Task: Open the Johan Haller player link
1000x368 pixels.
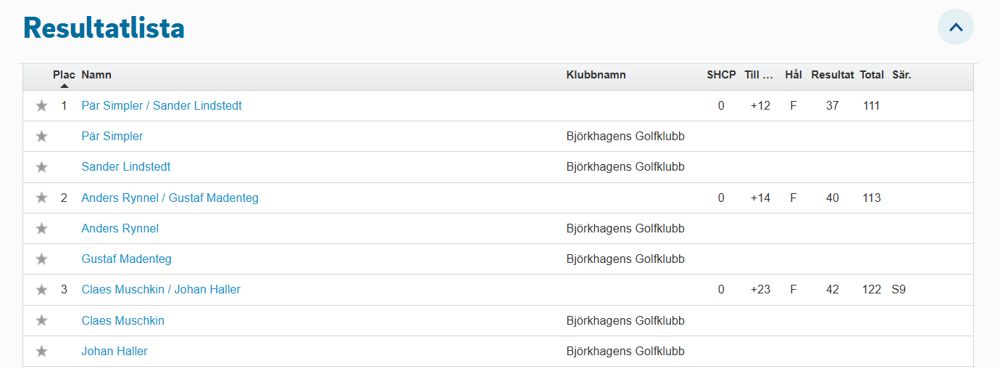Action: click(x=114, y=351)
